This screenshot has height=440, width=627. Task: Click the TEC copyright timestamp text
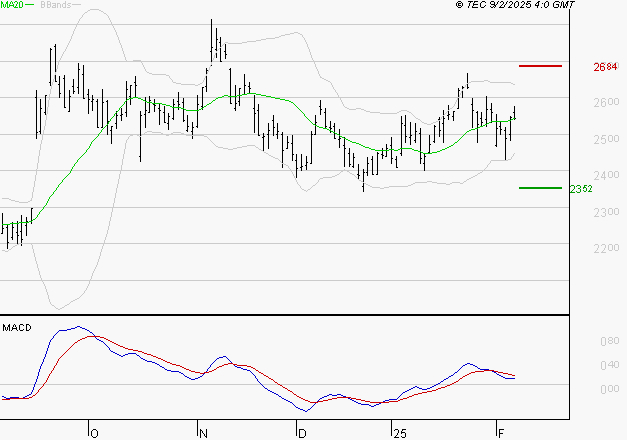515,6
